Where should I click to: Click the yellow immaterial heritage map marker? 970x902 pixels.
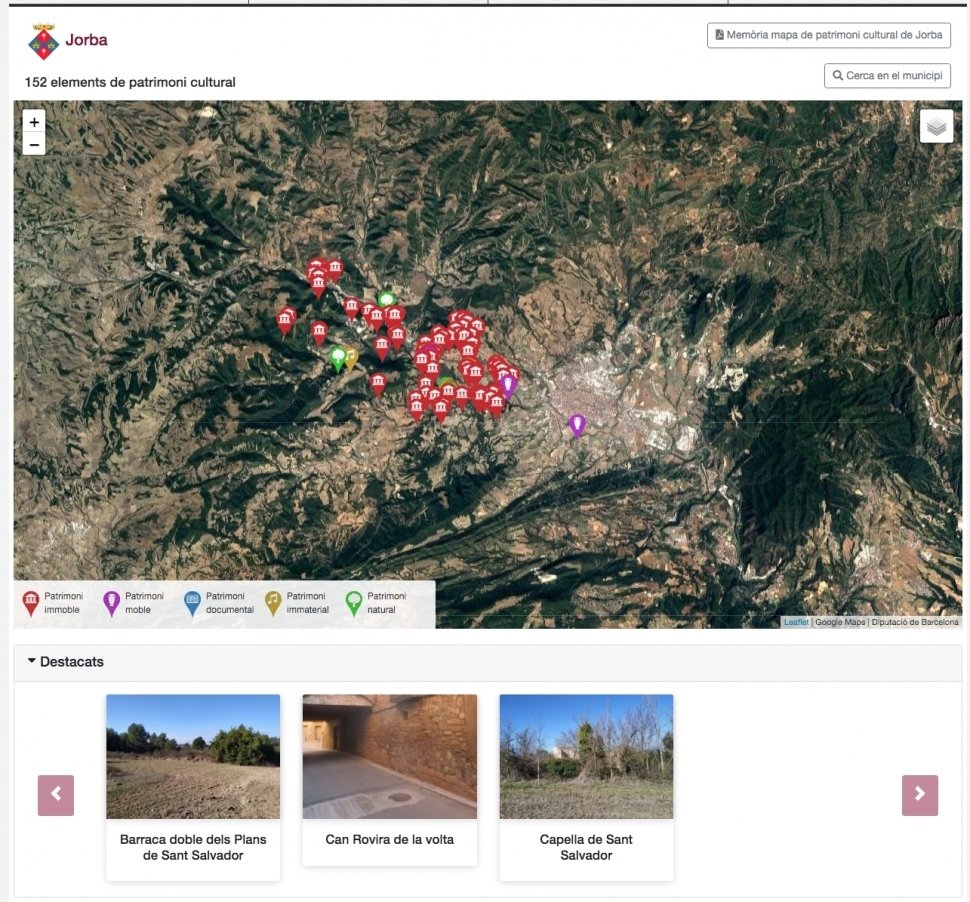coord(351,356)
